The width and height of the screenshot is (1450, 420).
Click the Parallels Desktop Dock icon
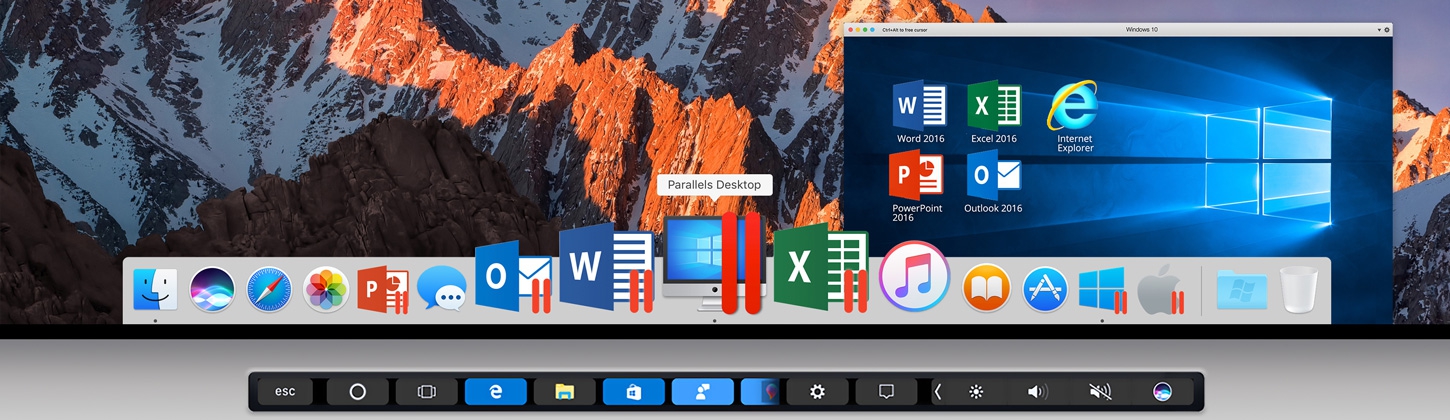pos(714,262)
